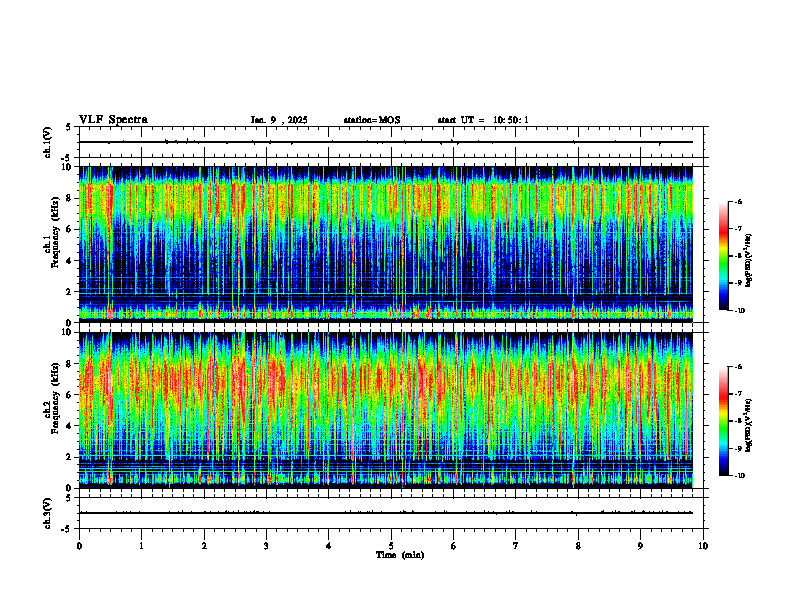Click the color scale bar beside ch.2 spectrogram
The height and width of the screenshot is (612, 792).
click(723, 421)
